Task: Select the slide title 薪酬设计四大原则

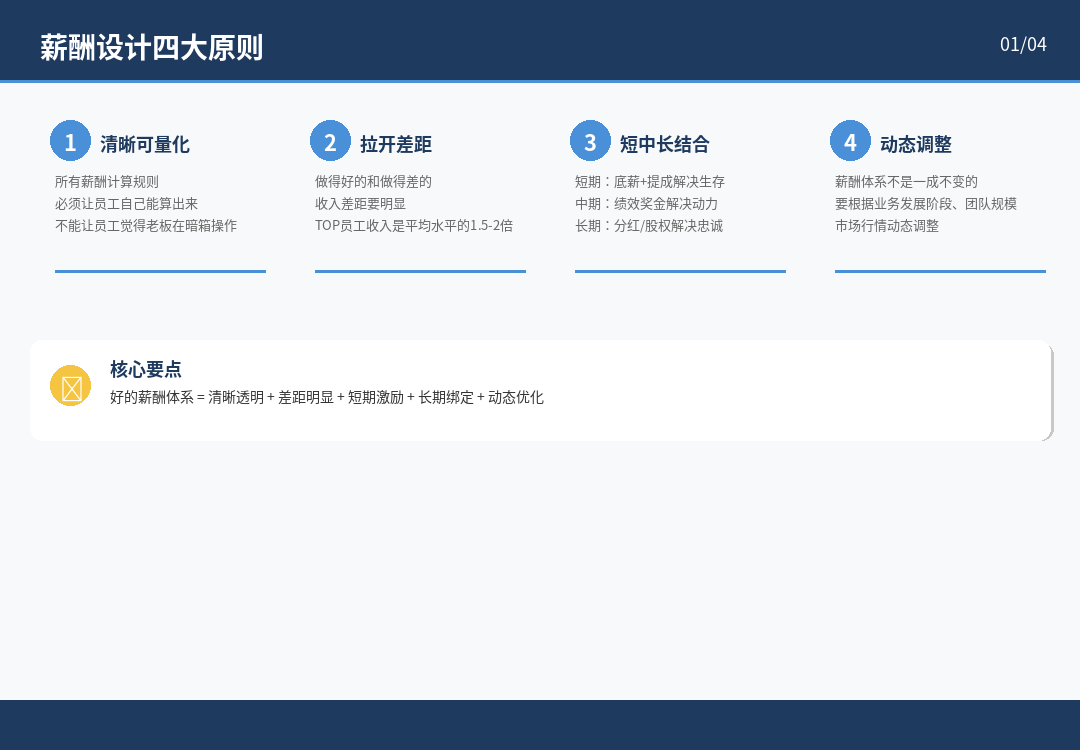Action: [x=152, y=48]
